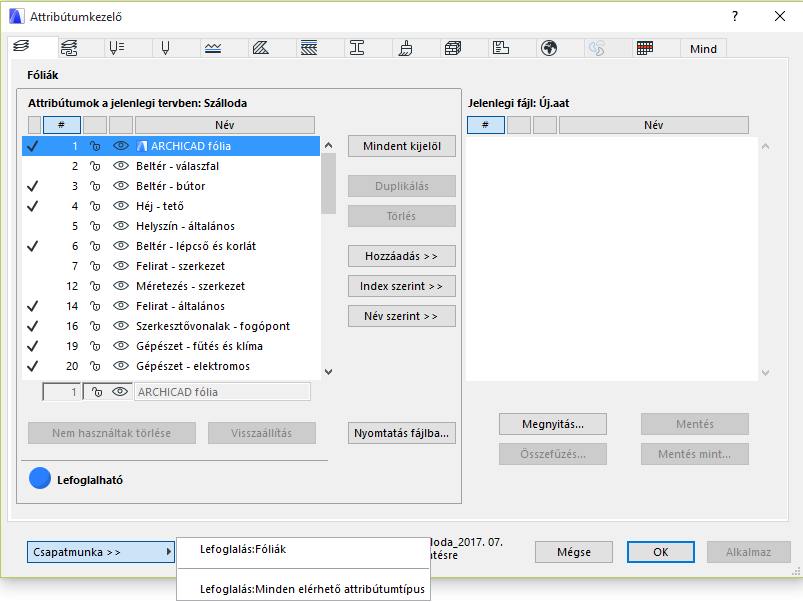This screenshot has height=602, width=803.
Task: Click lock icon of Gépészet - fűtés és klíma
Action: (95, 346)
